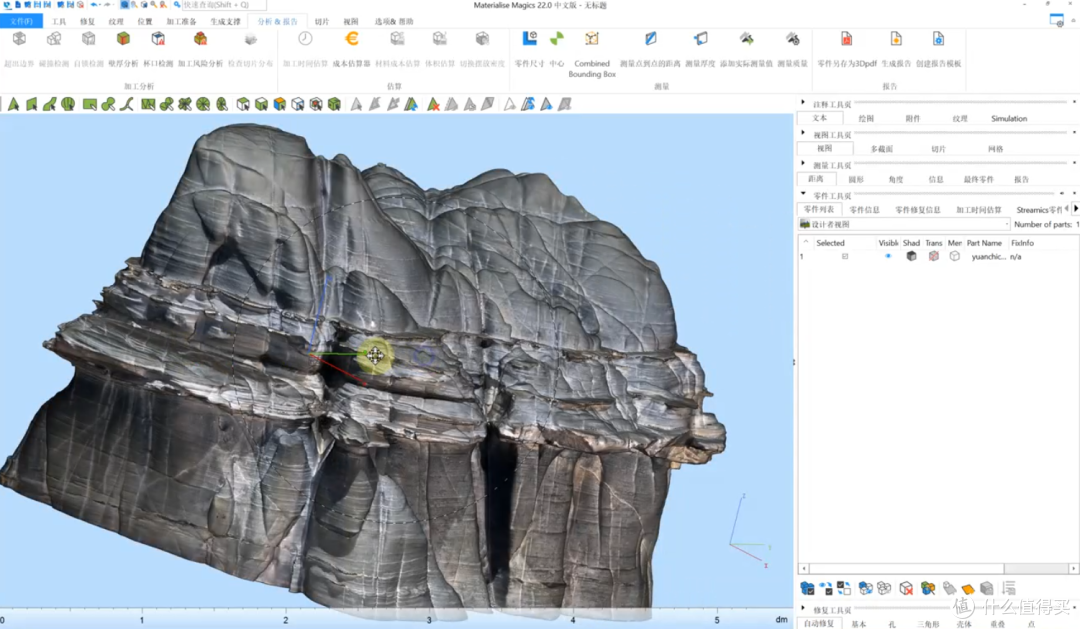
Task: Expand the 视图工具页 panel arrow
Action: [x=803, y=133]
